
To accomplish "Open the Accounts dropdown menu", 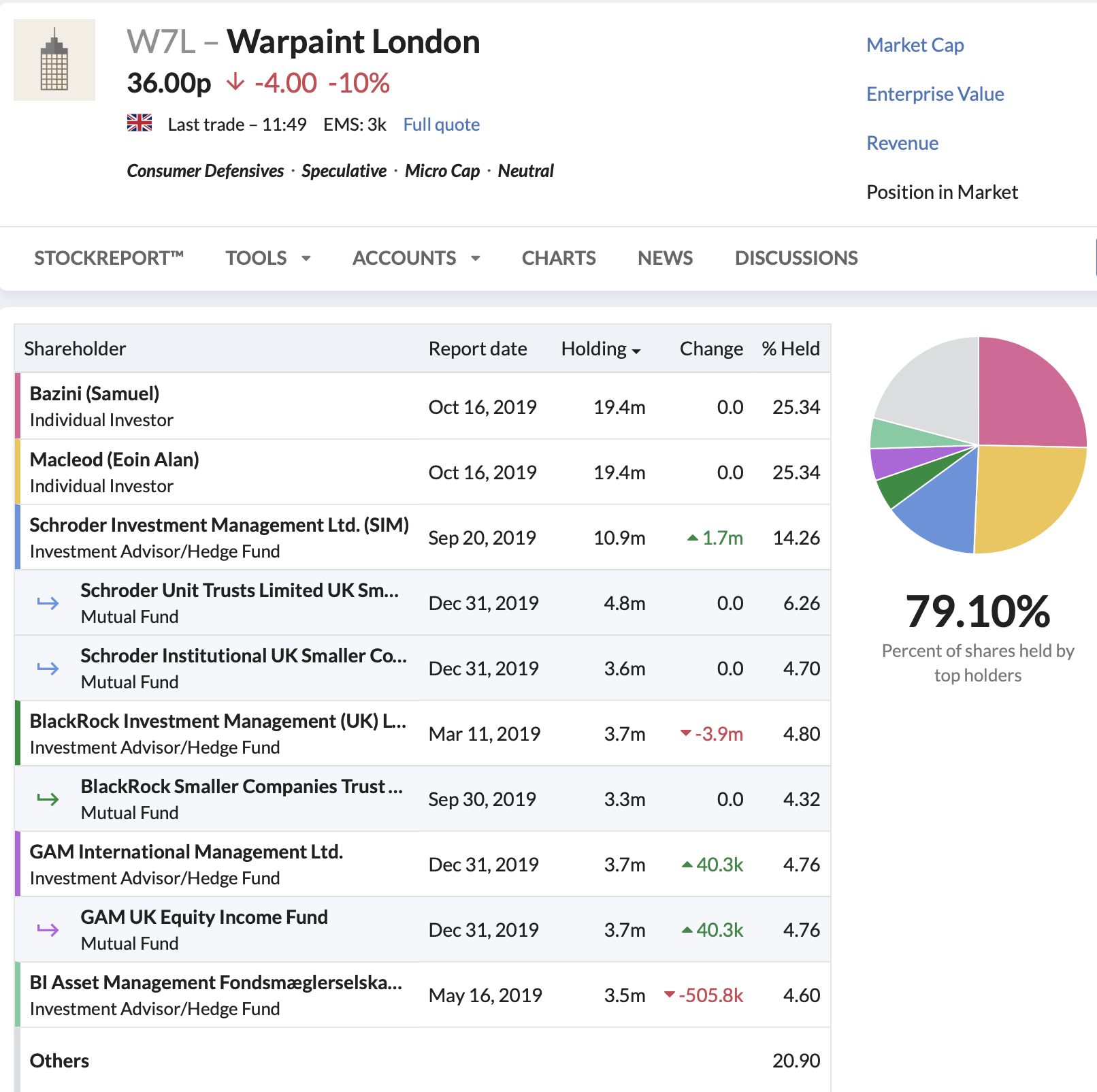I will (x=416, y=258).
